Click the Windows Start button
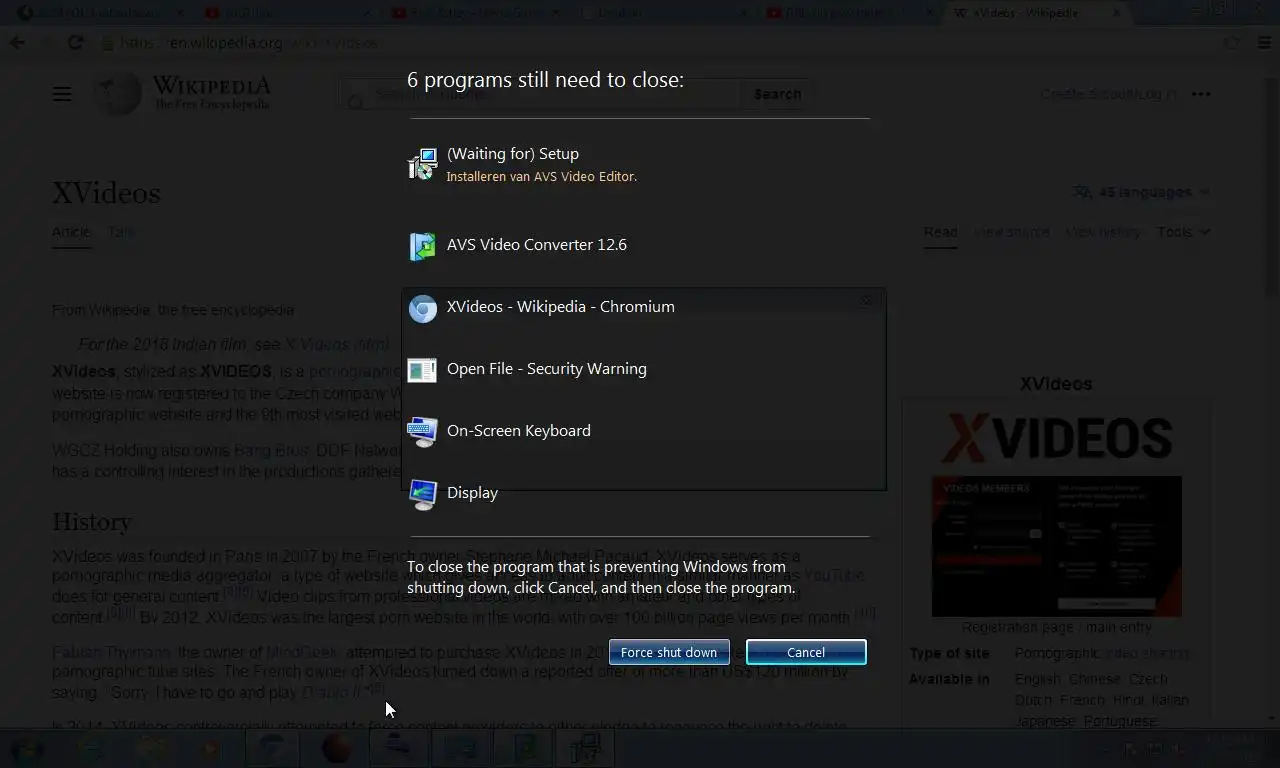 [27, 748]
